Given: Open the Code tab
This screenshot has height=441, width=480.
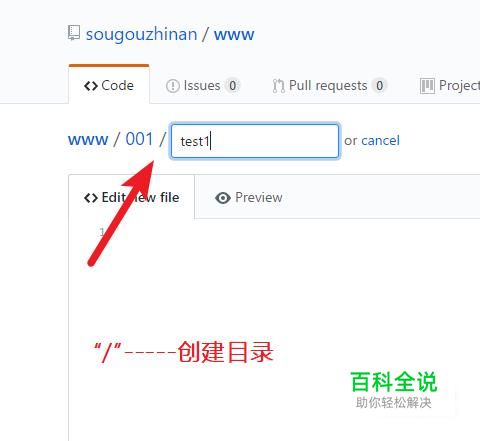Looking at the screenshot, I should click(109, 85).
